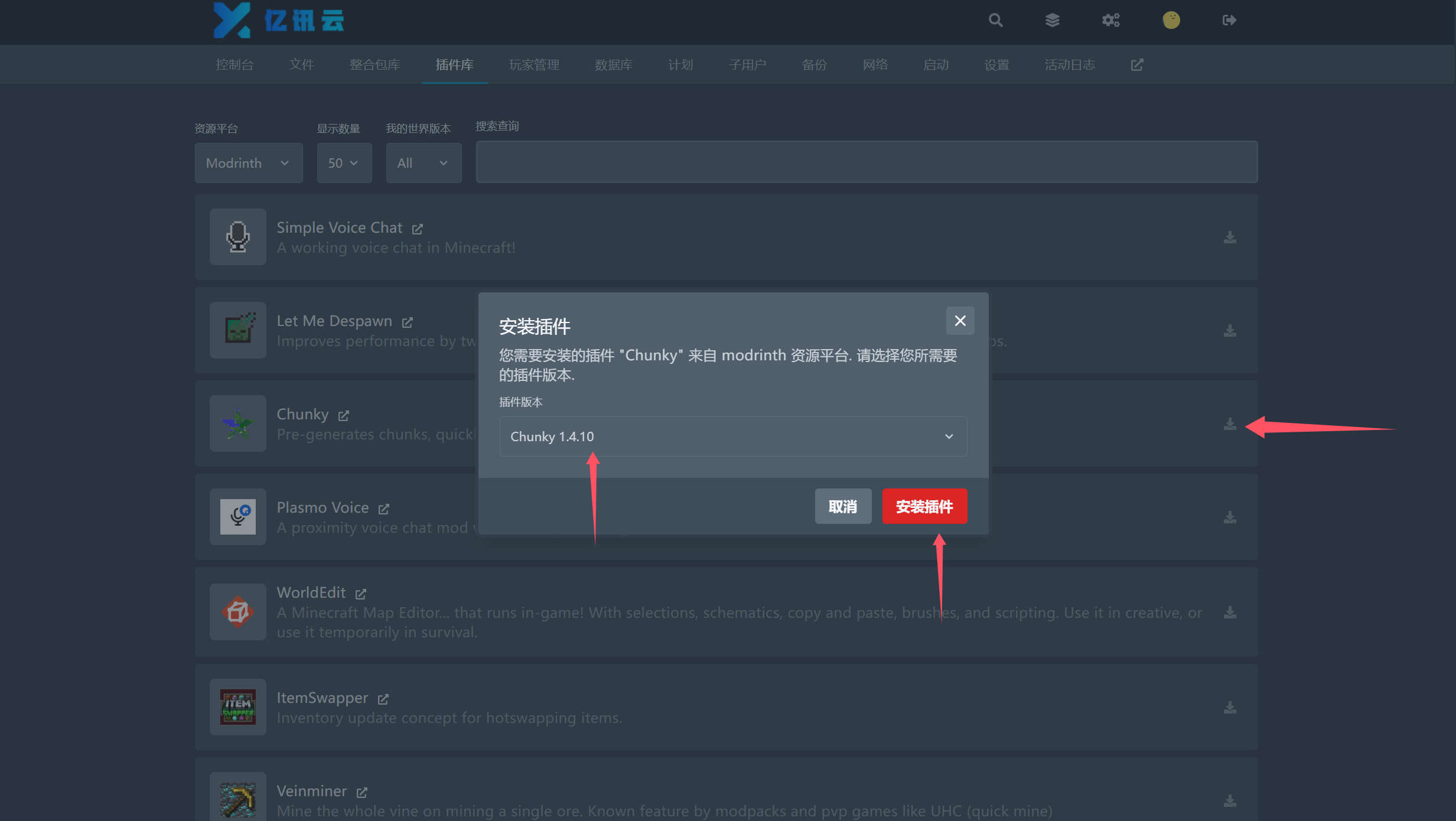
Task: Click Plasmo Voice plugin title
Action: (x=323, y=507)
